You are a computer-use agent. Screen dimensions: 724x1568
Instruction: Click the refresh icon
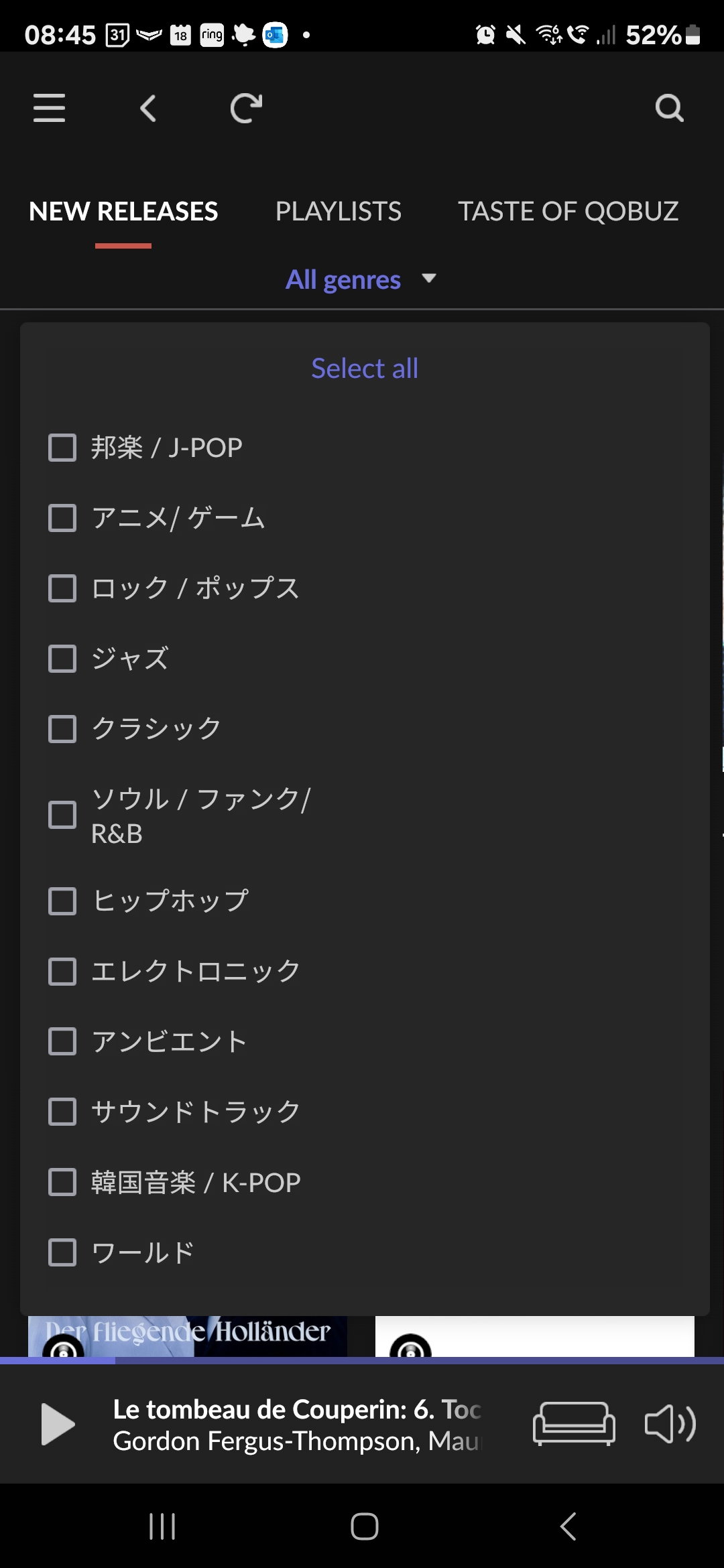pyautogui.click(x=246, y=108)
